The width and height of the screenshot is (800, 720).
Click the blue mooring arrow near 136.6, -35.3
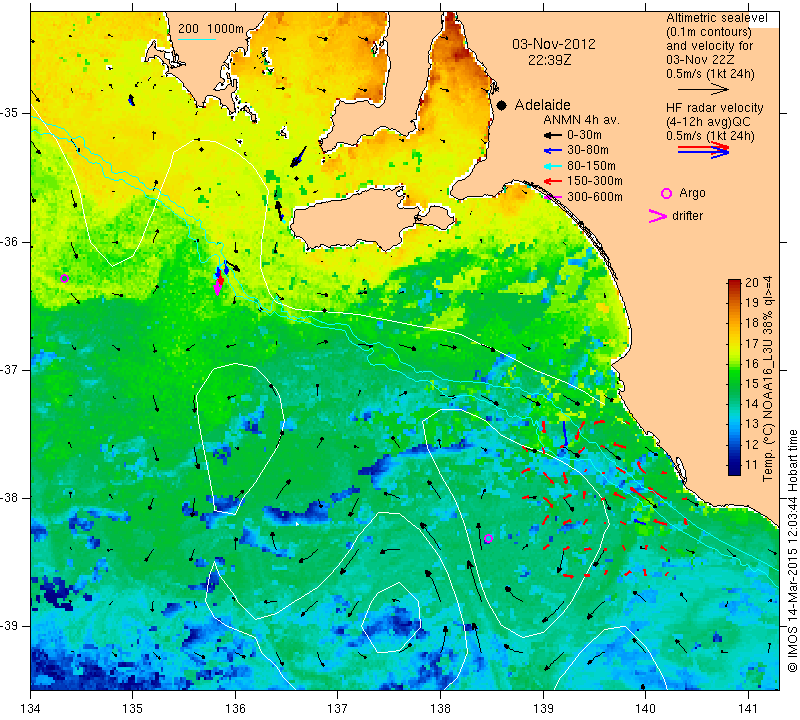(x=298, y=157)
